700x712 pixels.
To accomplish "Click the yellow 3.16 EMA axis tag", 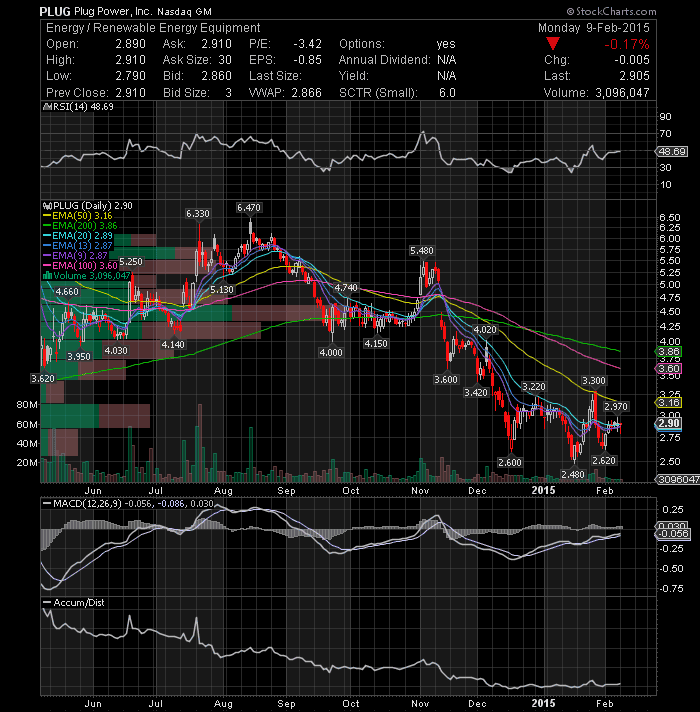I will [669, 403].
